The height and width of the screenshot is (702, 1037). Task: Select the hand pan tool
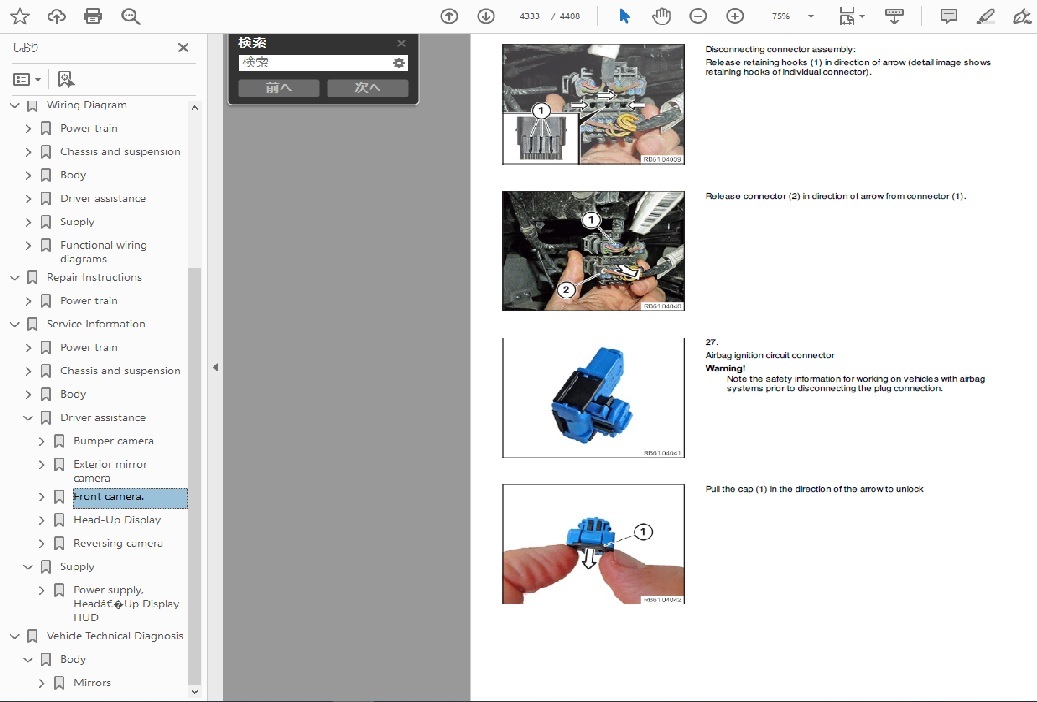pyautogui.click(x=661, y=16)
